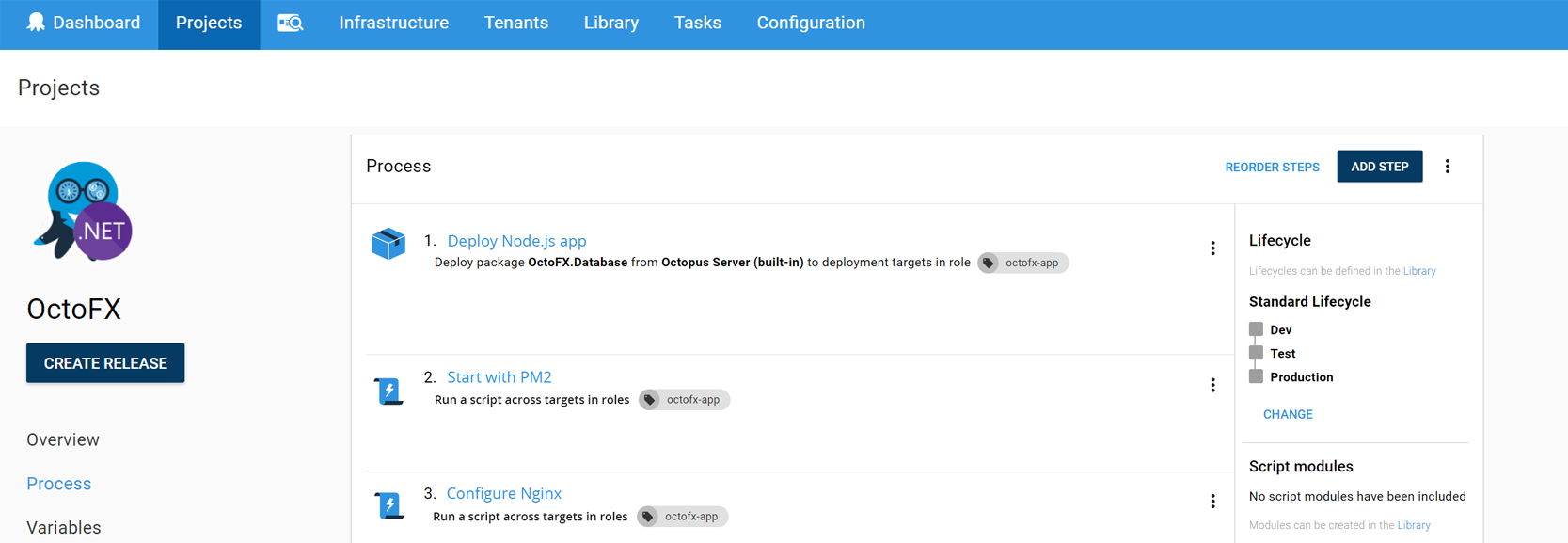Click the script icon for Configure Nginx
This screenshot has width=1568, height=543.
tap(388, 505)
